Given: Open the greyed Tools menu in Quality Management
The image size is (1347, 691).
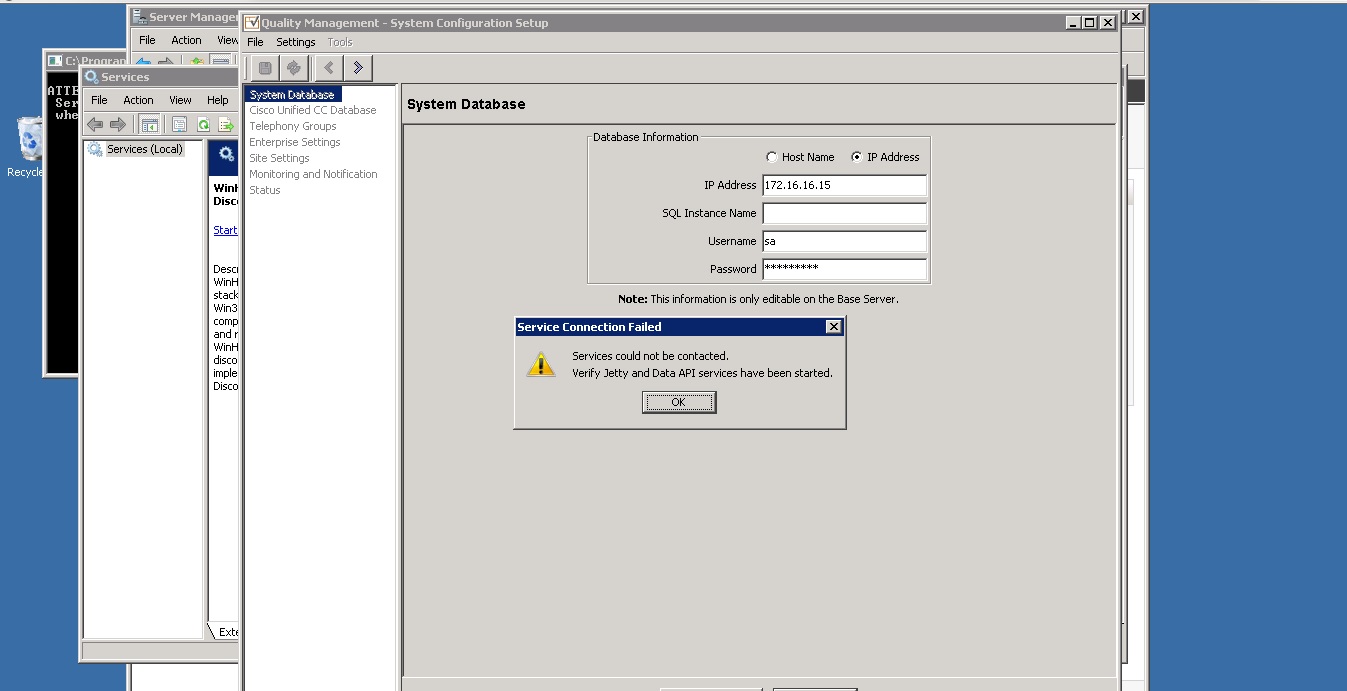Looking at the screenshot, I should coord(340,42).
